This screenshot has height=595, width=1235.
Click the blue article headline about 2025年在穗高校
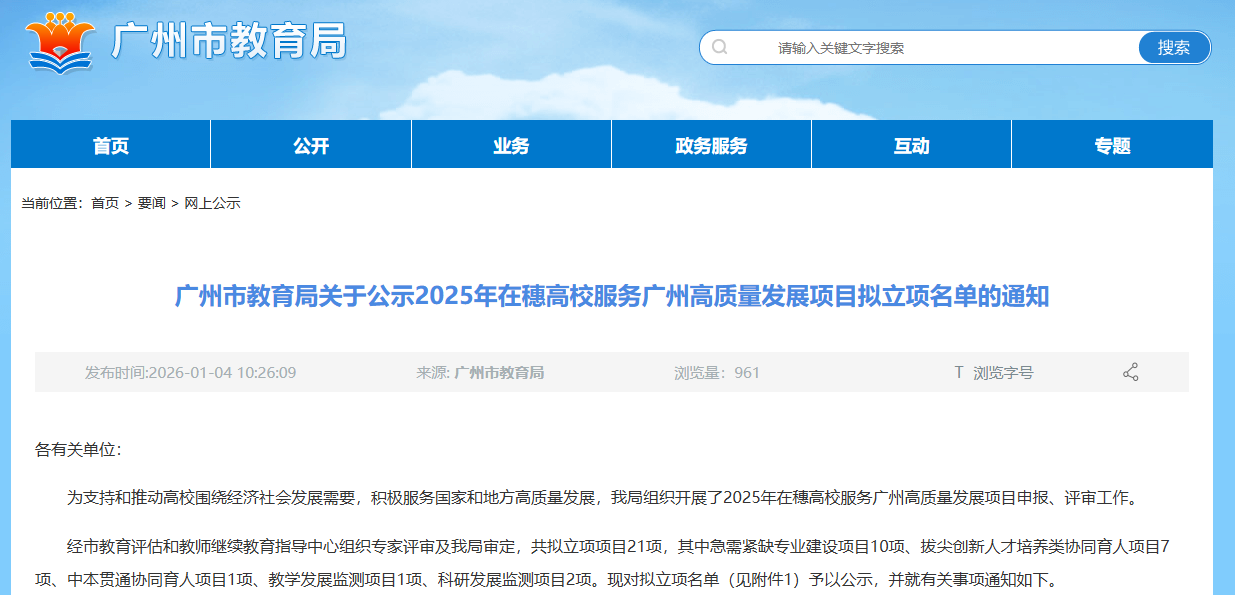coord(612,297)
